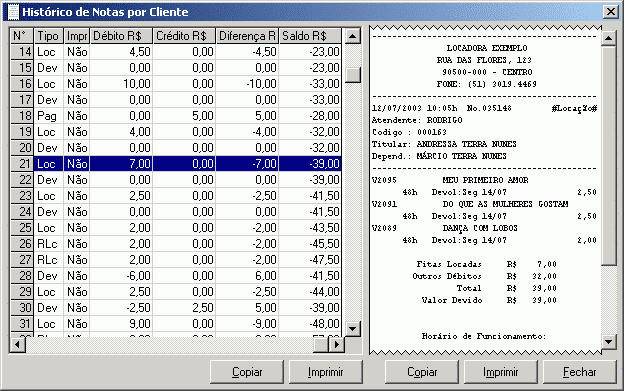Click the table vertical scrollbar up arrow
The width and height of the screenshot is (624, 391).
pos(353,36)
